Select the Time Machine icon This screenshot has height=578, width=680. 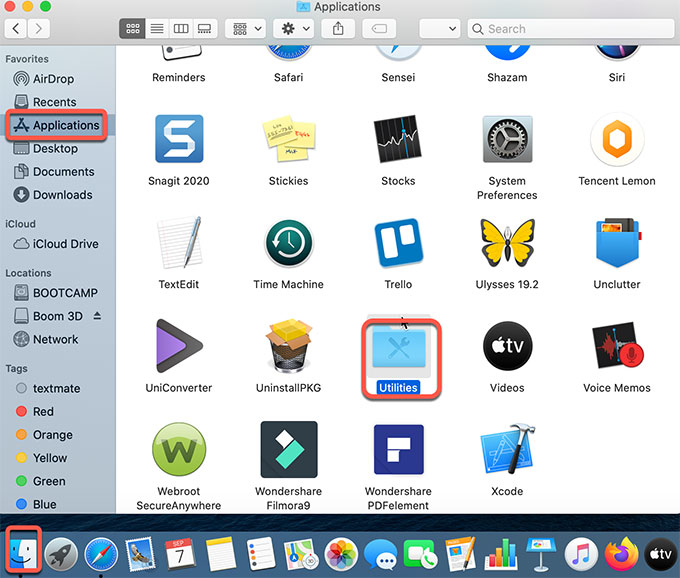tap(288, 242)
